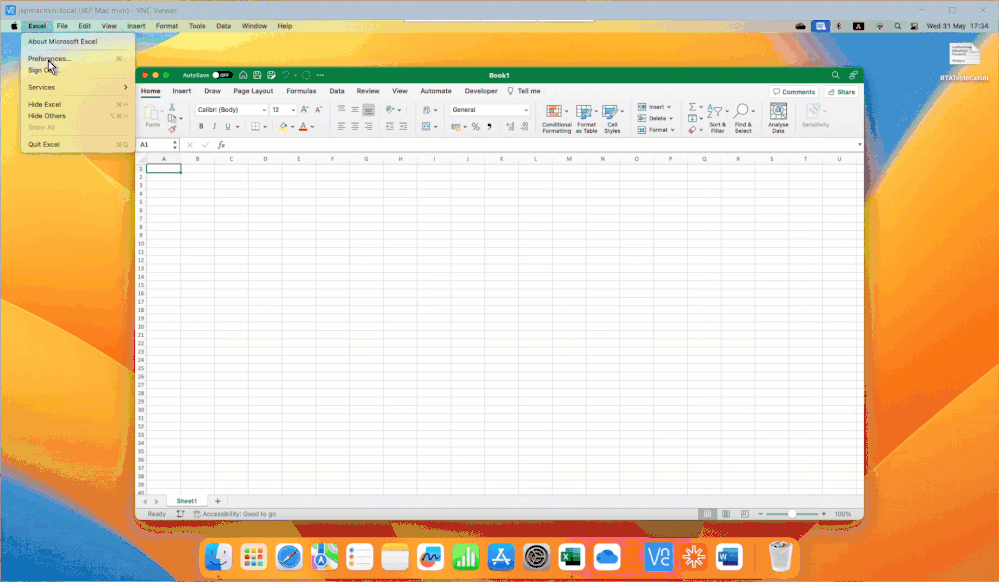
Task: Open the Services submenu
Action: click(x=77, y=87)
